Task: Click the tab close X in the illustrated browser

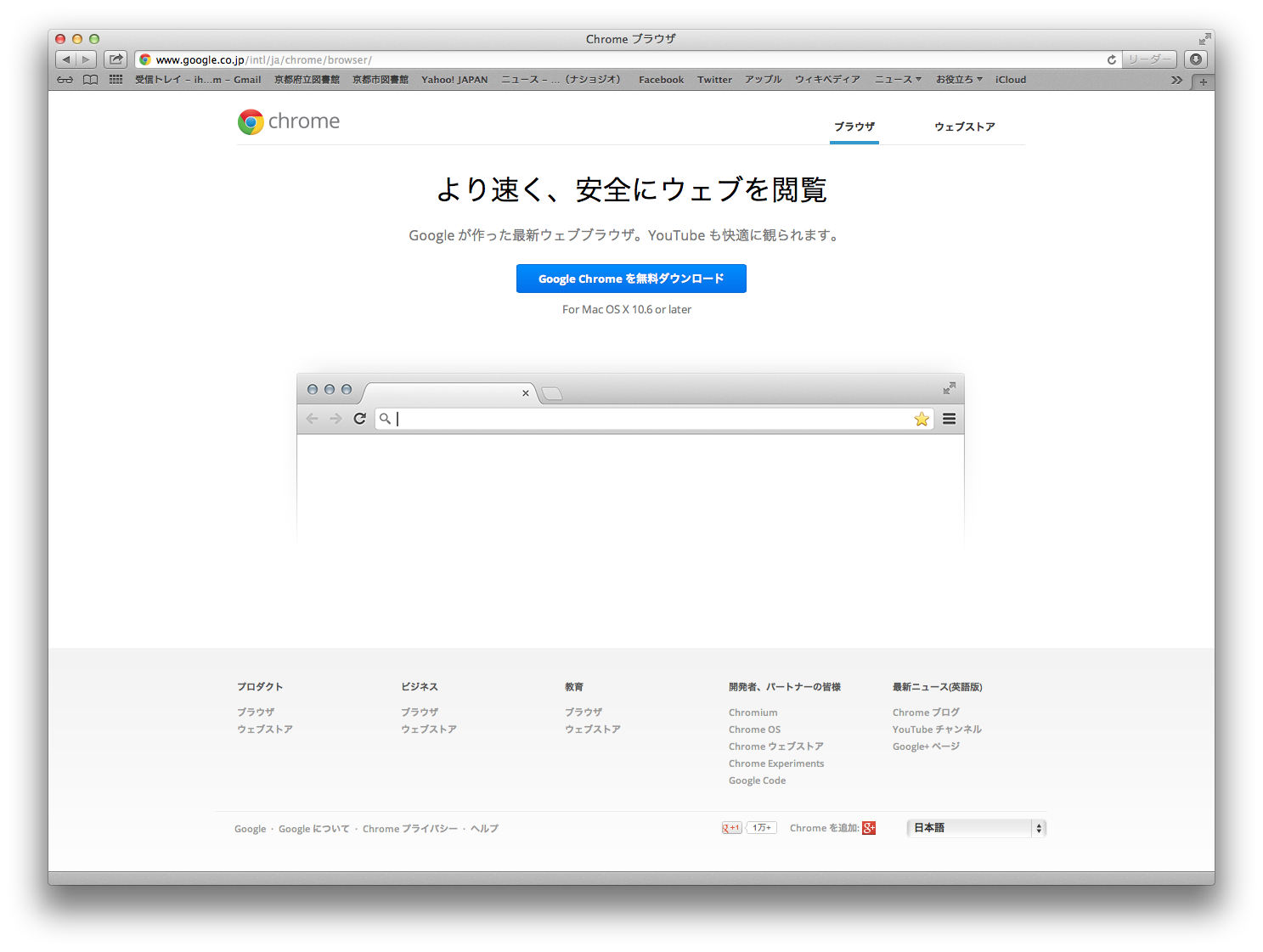Action: coord(526,393)
